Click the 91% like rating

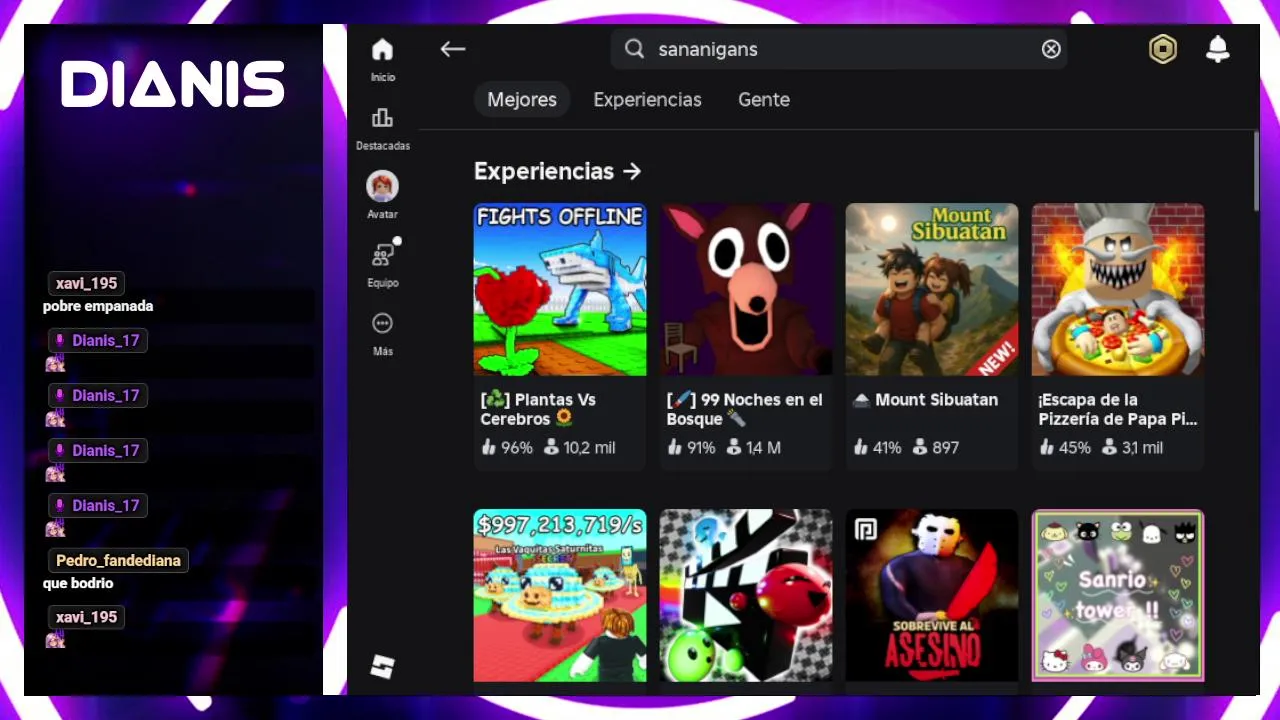692,448
